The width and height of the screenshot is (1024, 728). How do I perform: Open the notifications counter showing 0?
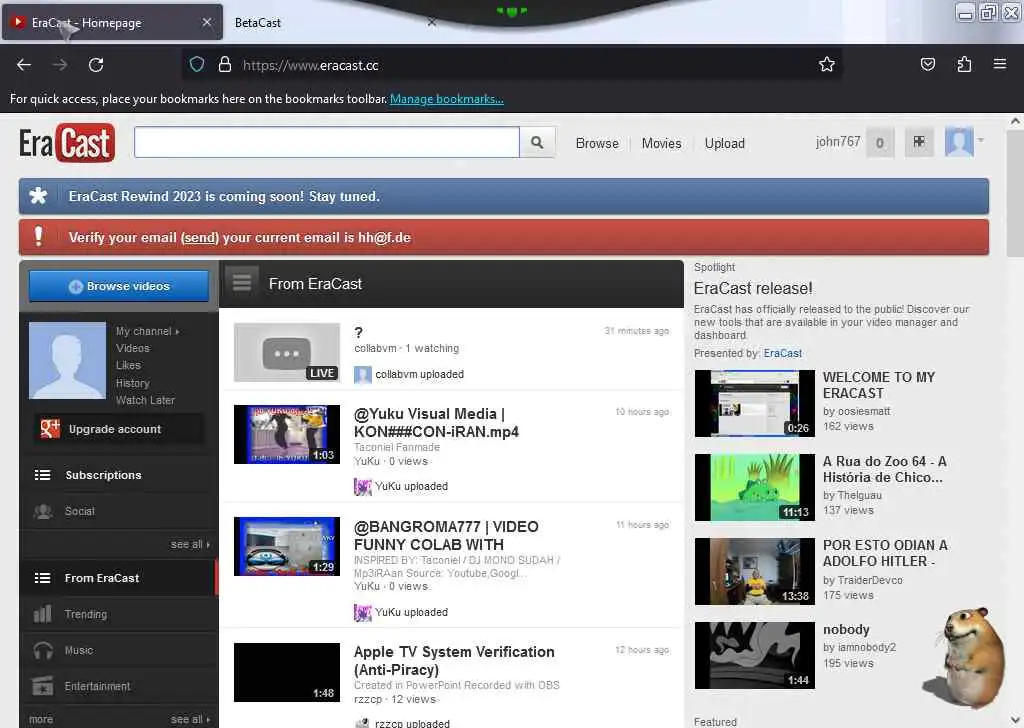[x=880, y=142]
